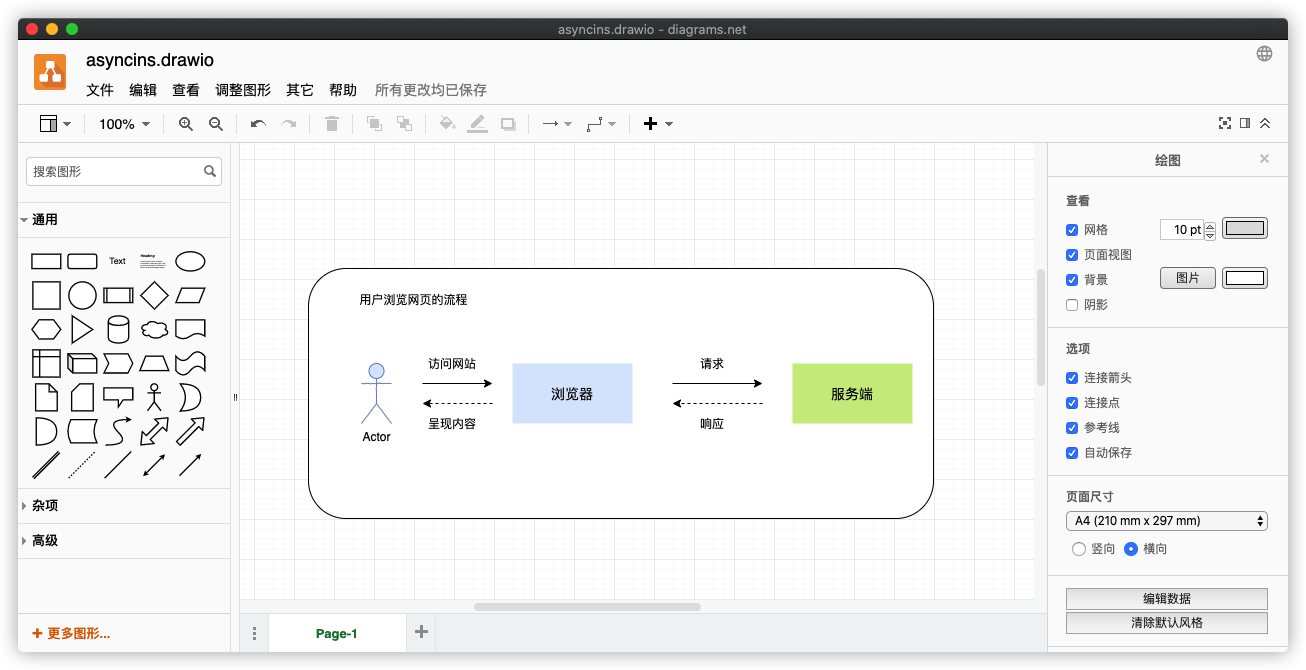Toggle fullscreen with the toolbar icon
The height and width of the screenshot is (670, 1306).
point(1224,123)
